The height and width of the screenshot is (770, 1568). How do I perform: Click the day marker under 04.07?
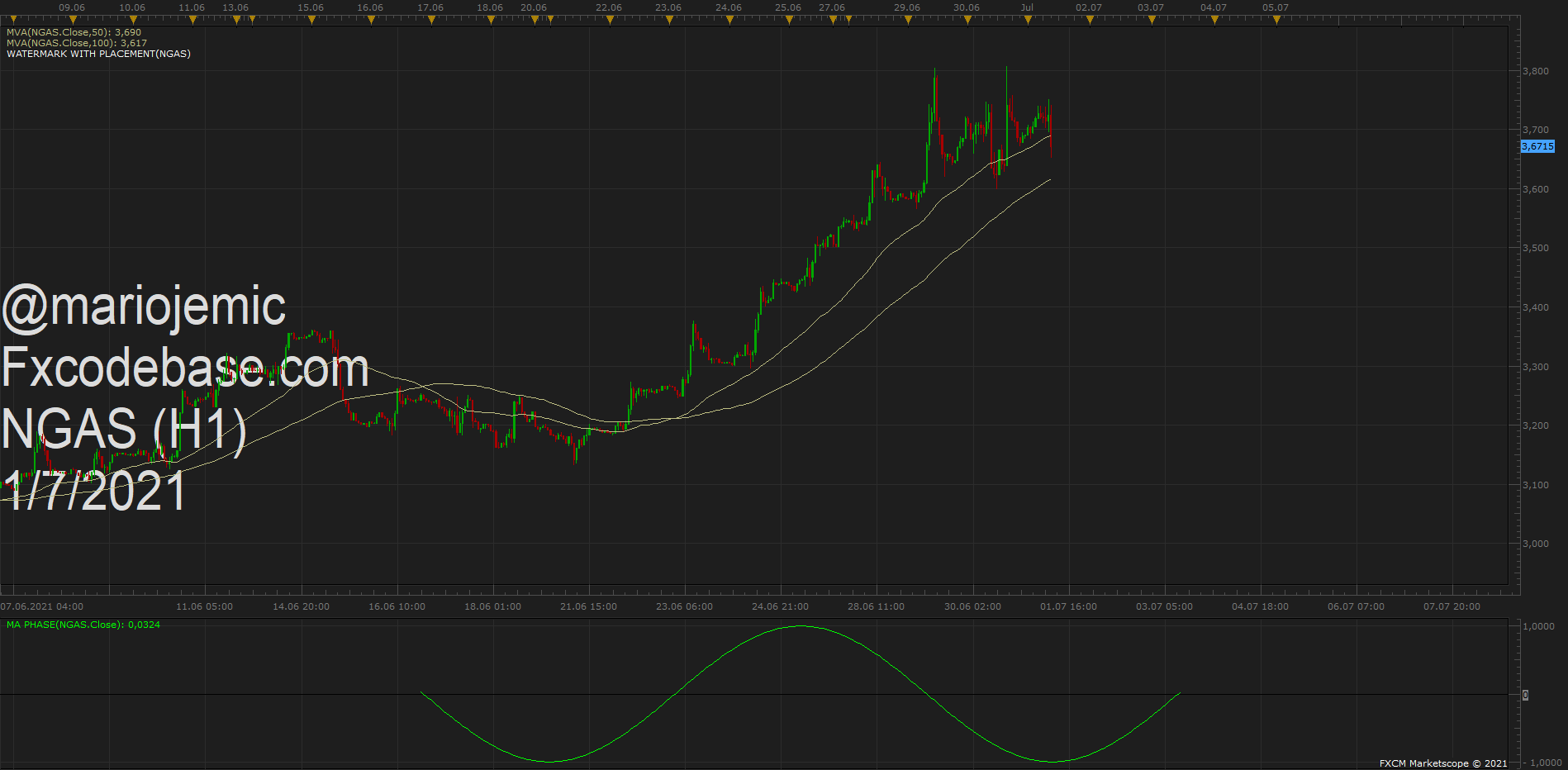pyautogui.click(x=1214, y=20)
